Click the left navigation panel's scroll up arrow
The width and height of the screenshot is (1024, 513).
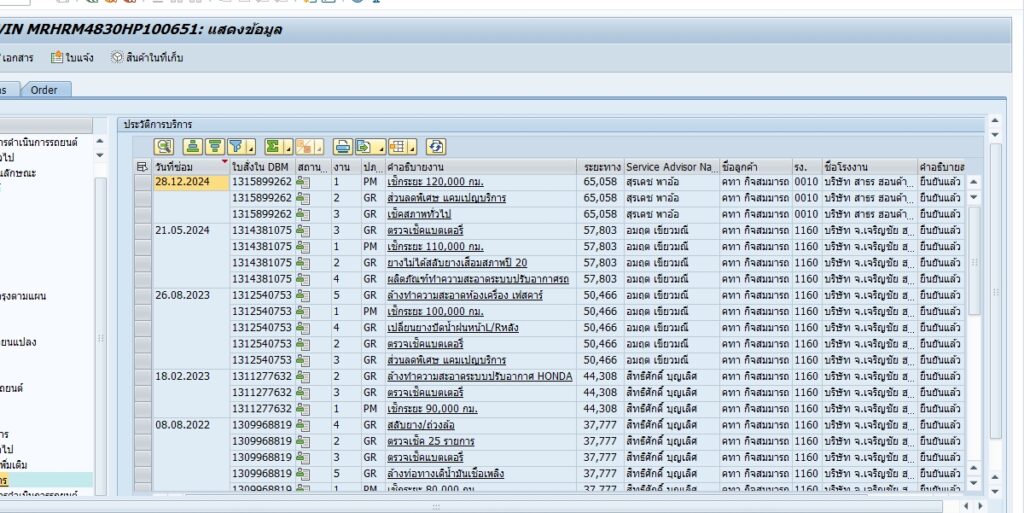pyautogui.click(x=100, y=141)
